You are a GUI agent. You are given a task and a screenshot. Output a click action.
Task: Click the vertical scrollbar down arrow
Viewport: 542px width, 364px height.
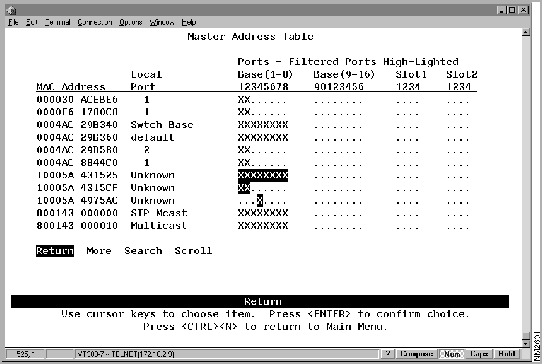pyautogui.click(x=526, y=343)
